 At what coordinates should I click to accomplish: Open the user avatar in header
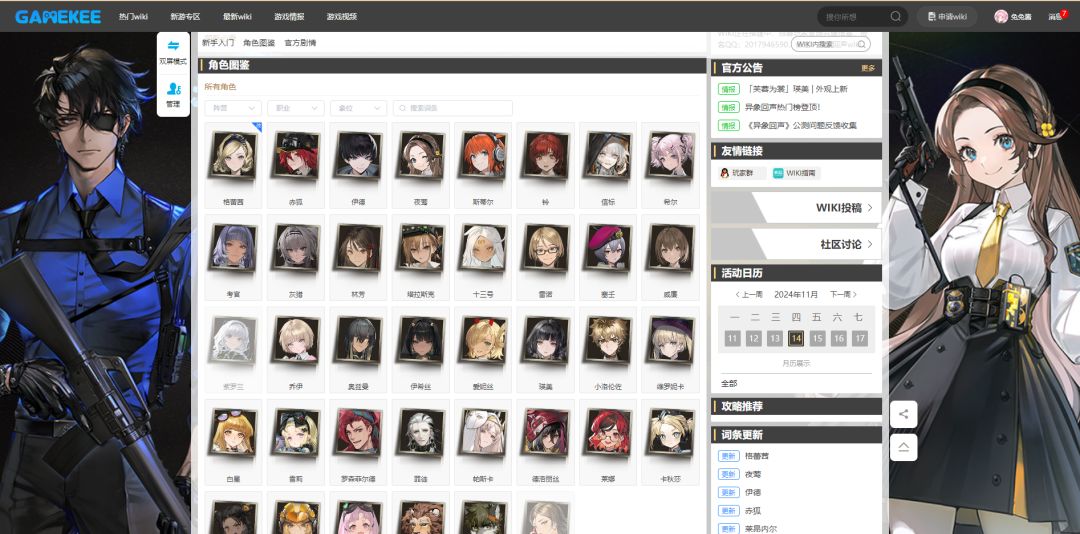tap(1001, 17)
